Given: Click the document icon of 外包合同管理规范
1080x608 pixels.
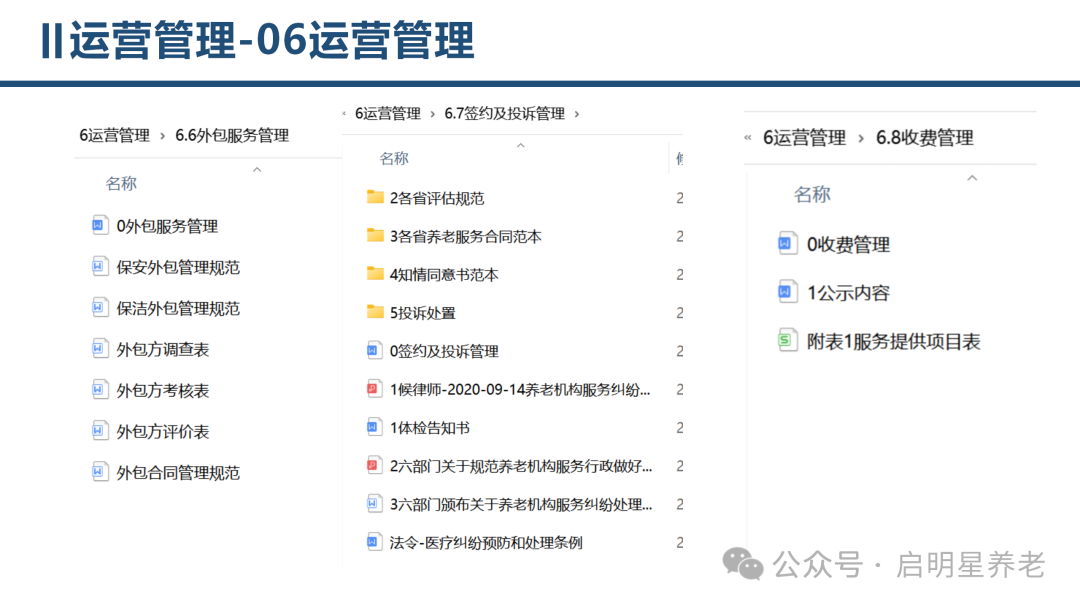Looking at the screenshot, I should tap(99, 472).
